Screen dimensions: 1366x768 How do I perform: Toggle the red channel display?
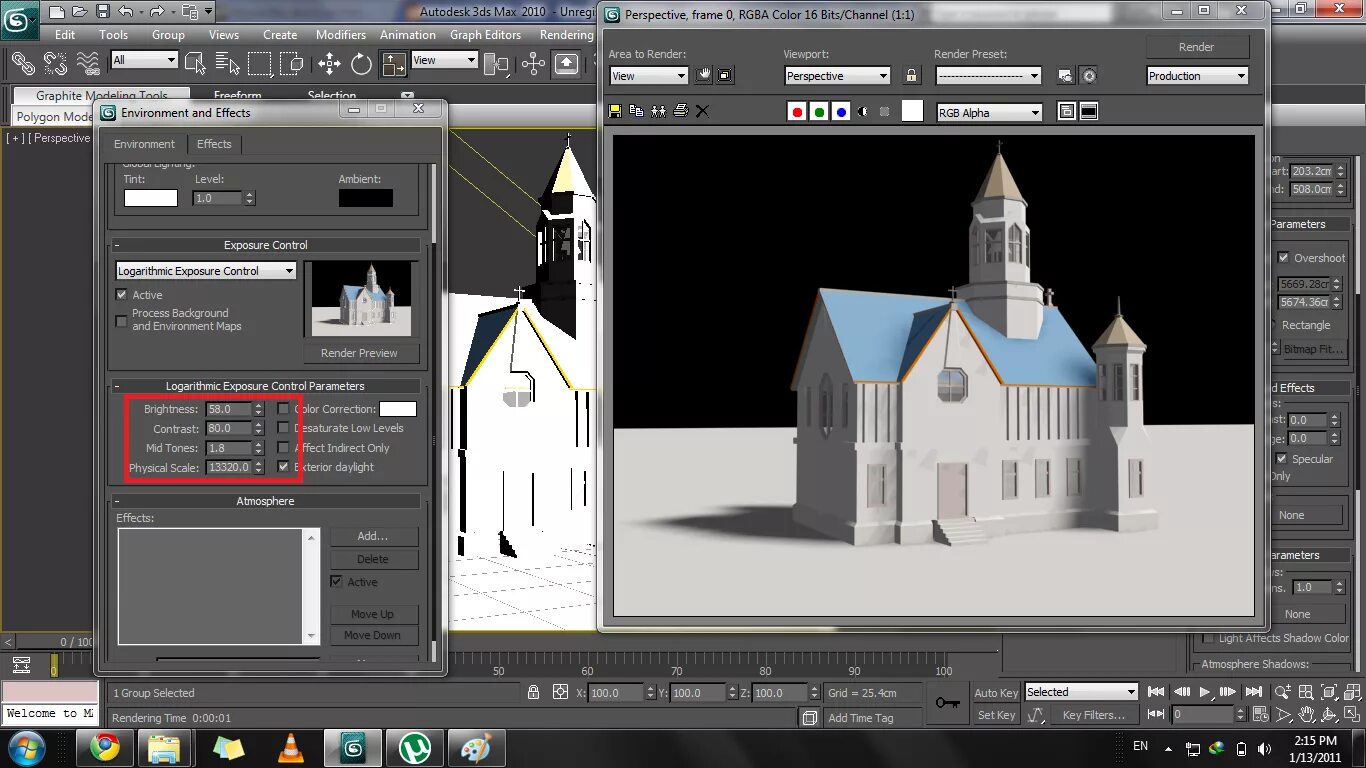[x=797, y=112]
